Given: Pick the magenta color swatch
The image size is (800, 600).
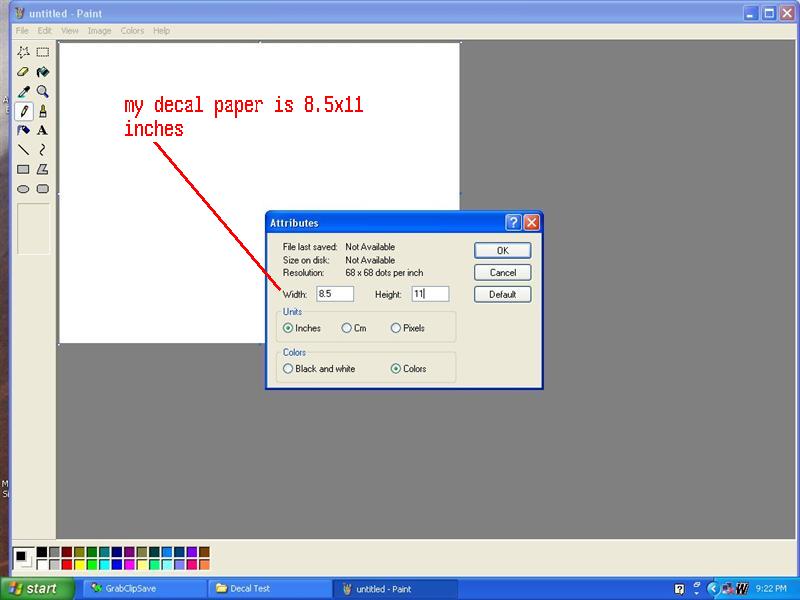Looking at the screenshot, I should (129, 564).
